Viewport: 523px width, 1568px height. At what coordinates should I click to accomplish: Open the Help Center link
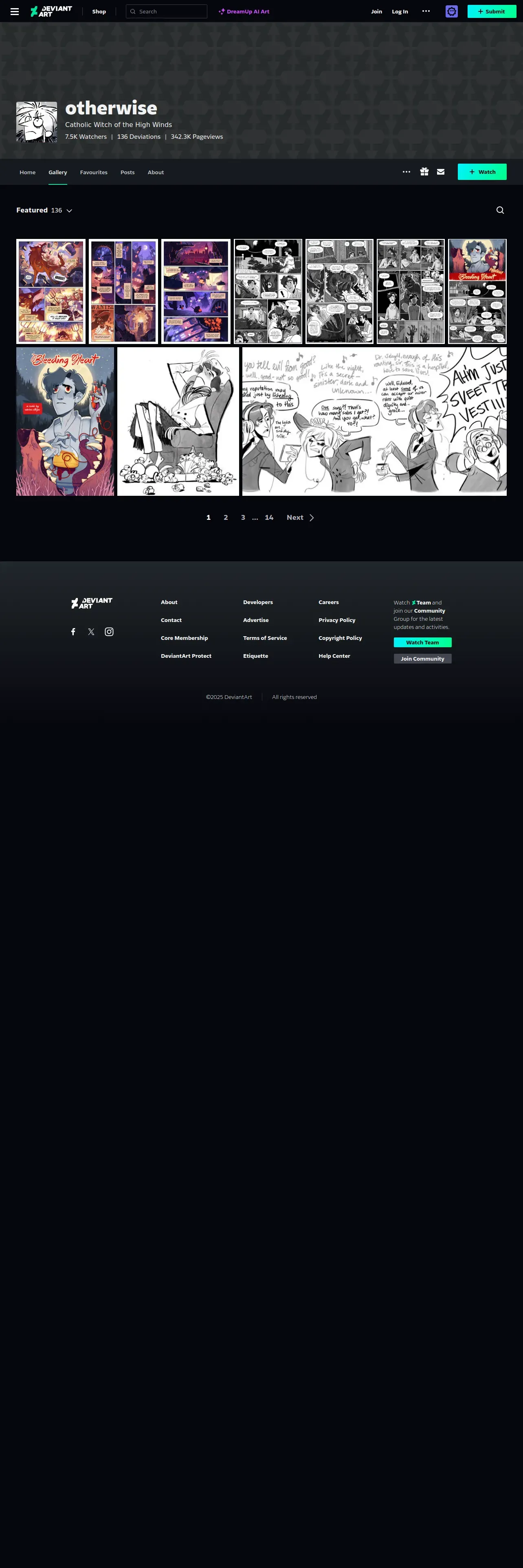pyautogui.click(x=334, y=656)
